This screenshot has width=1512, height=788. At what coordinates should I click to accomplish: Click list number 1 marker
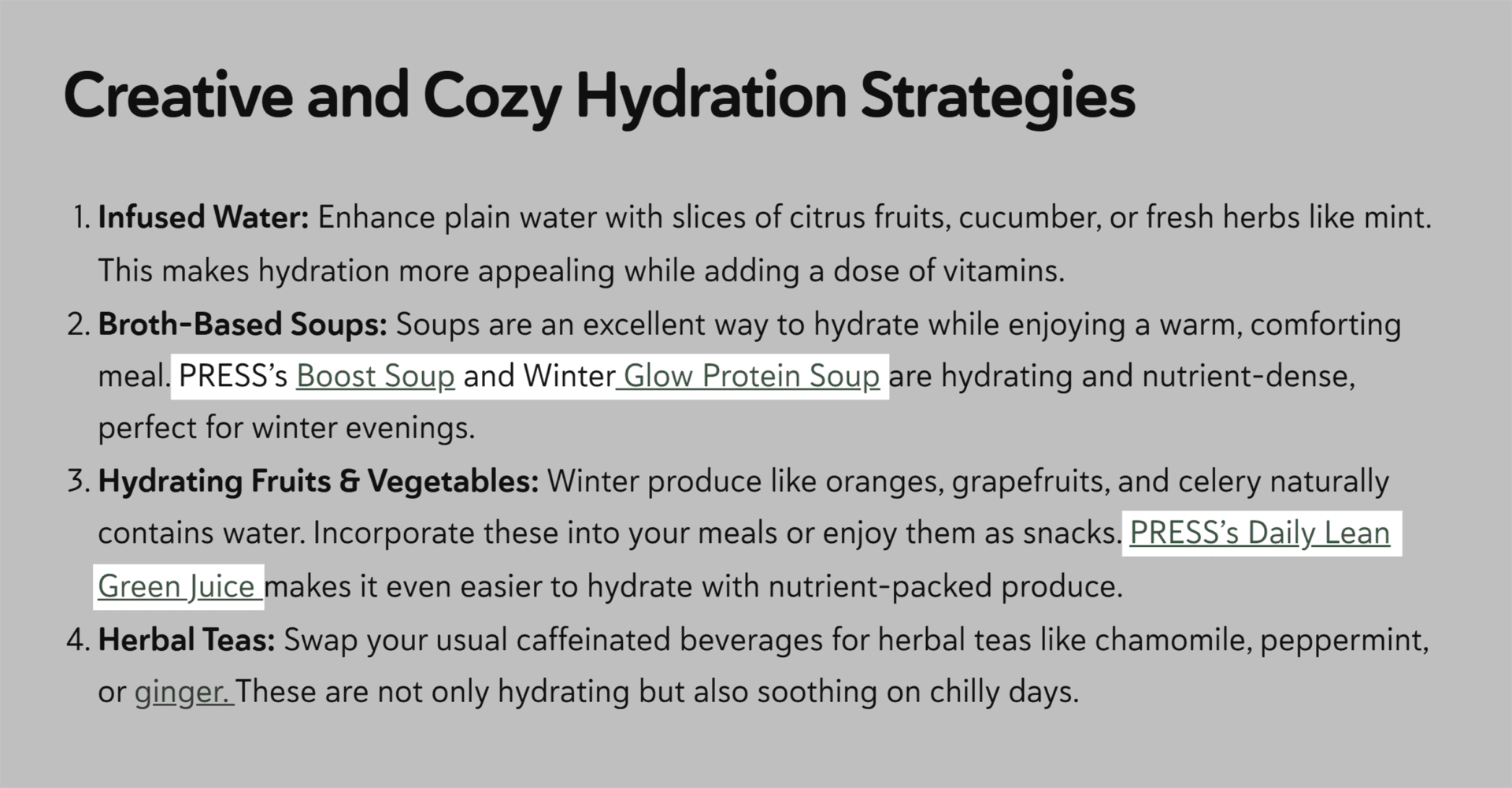click(82, 217)
